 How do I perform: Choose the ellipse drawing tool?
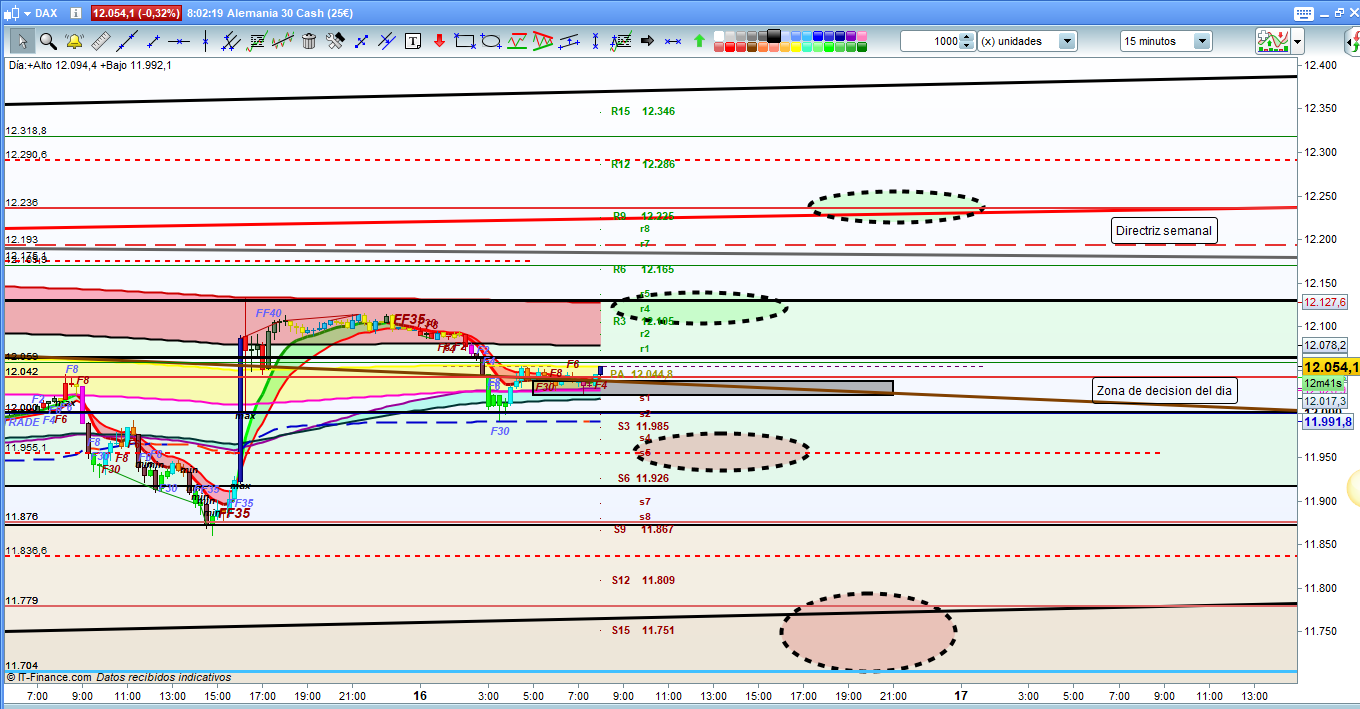click(491, 41)
